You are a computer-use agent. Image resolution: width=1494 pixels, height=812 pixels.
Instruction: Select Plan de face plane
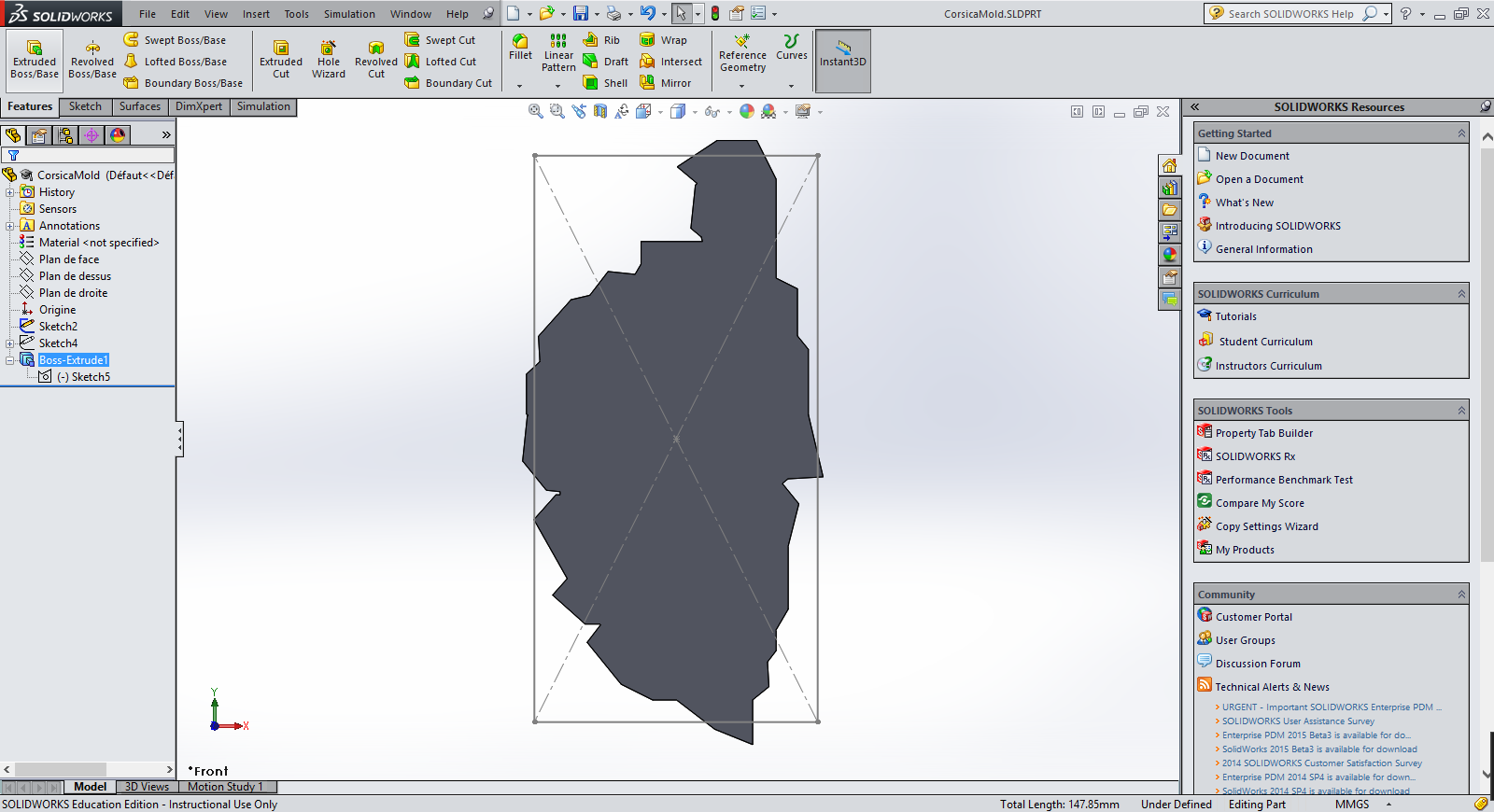[69, 259]
